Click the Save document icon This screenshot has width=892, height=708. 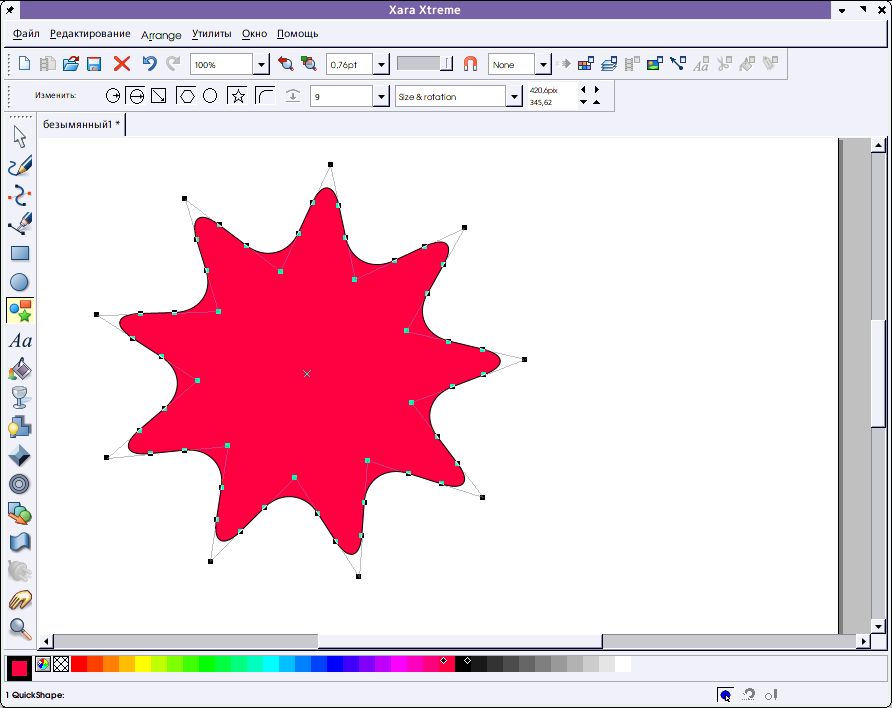(95, 64)
